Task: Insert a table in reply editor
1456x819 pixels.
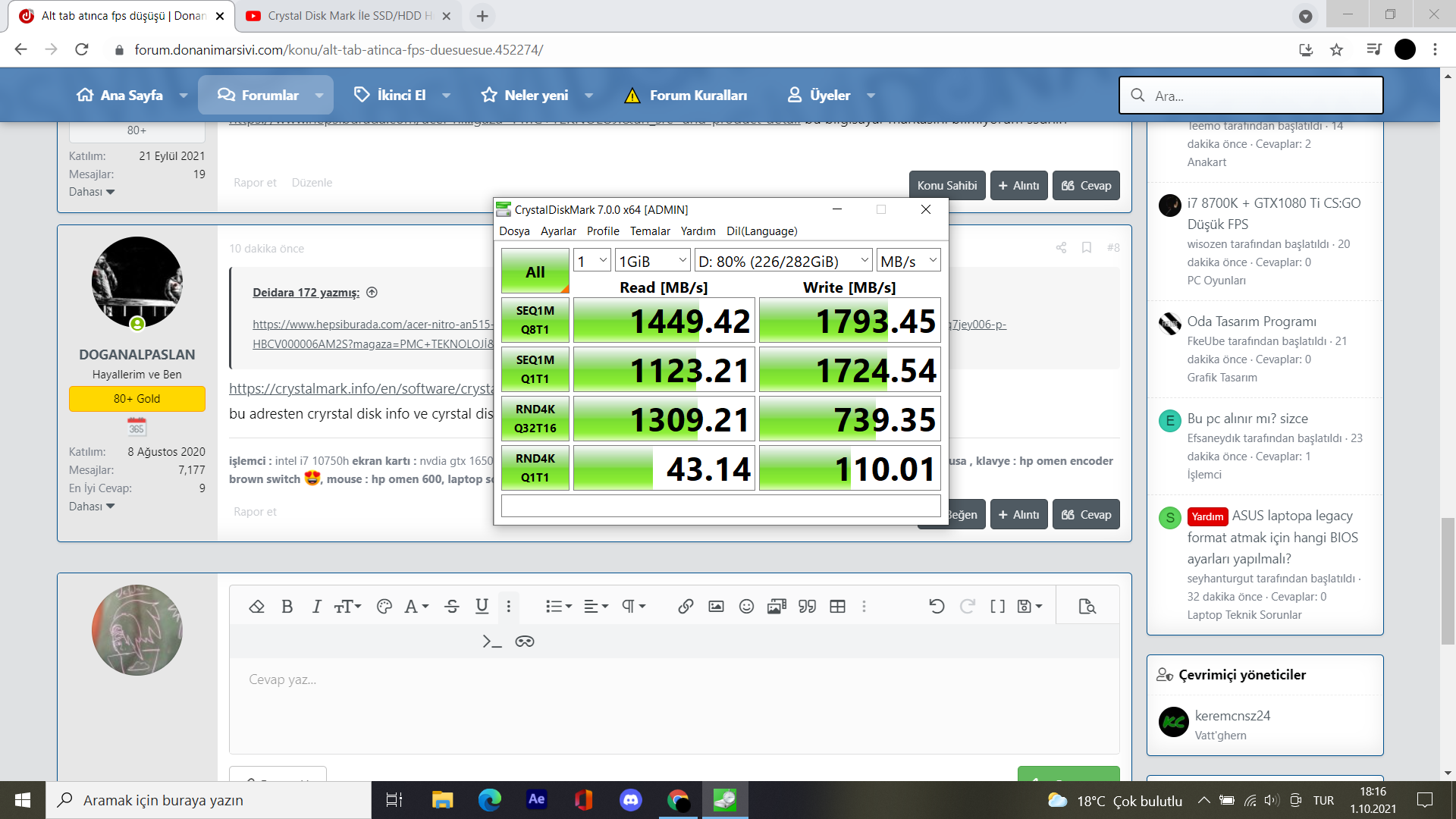Action: pyautogui.click(x=837, y=607)
